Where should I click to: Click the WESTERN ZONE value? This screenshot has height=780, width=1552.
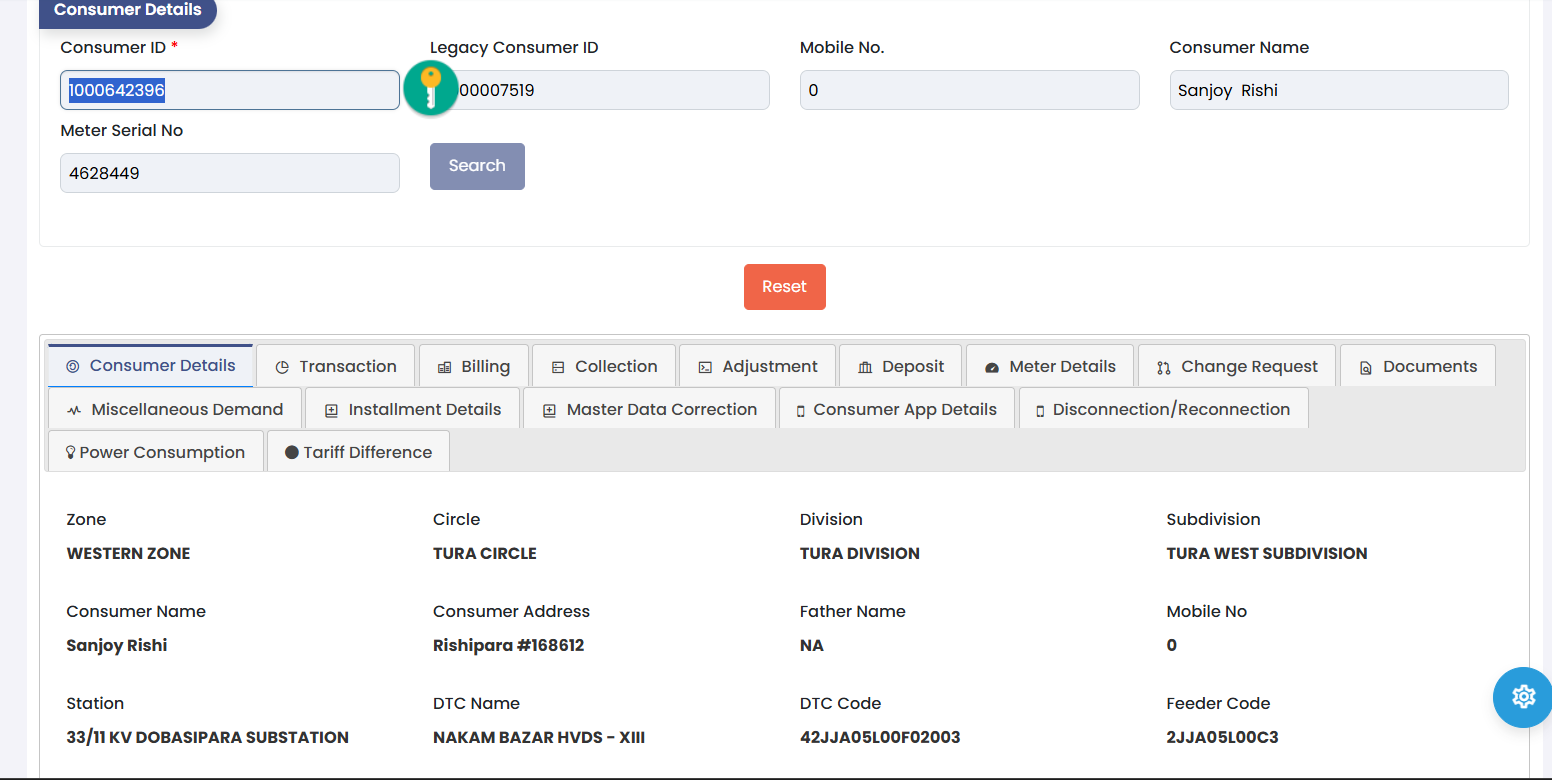click(x=128, y=553)
